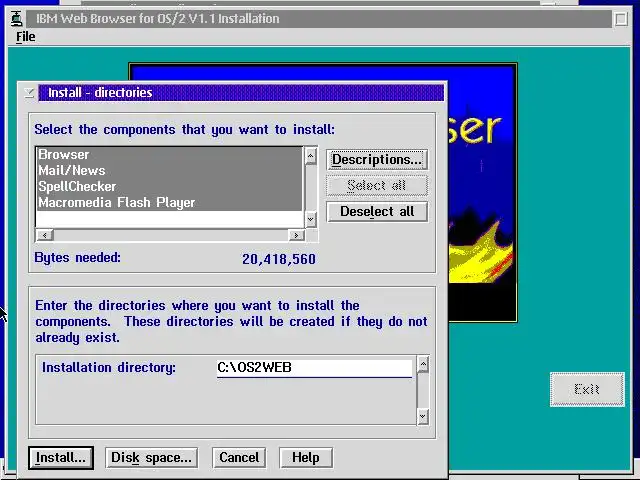Select SpellChecker component in the list
This screenshot has height=480, width=640.
(169, 187)
